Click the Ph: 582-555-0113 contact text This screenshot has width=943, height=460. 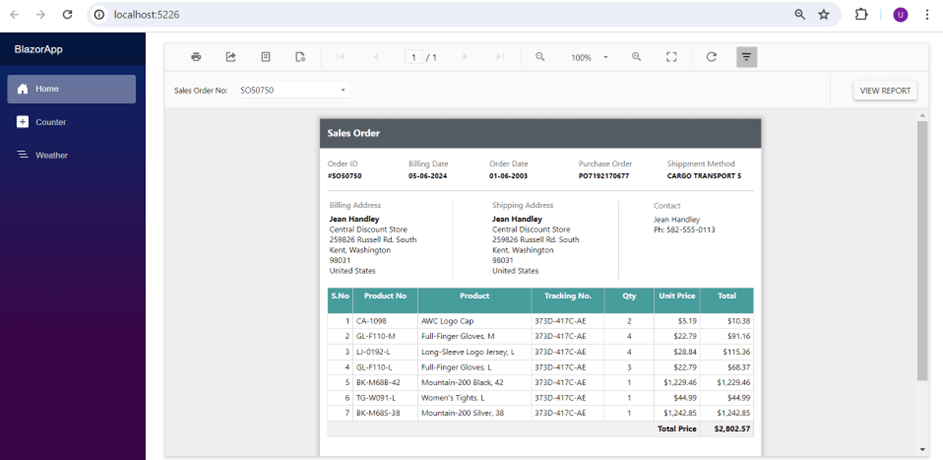coord(684,230)
